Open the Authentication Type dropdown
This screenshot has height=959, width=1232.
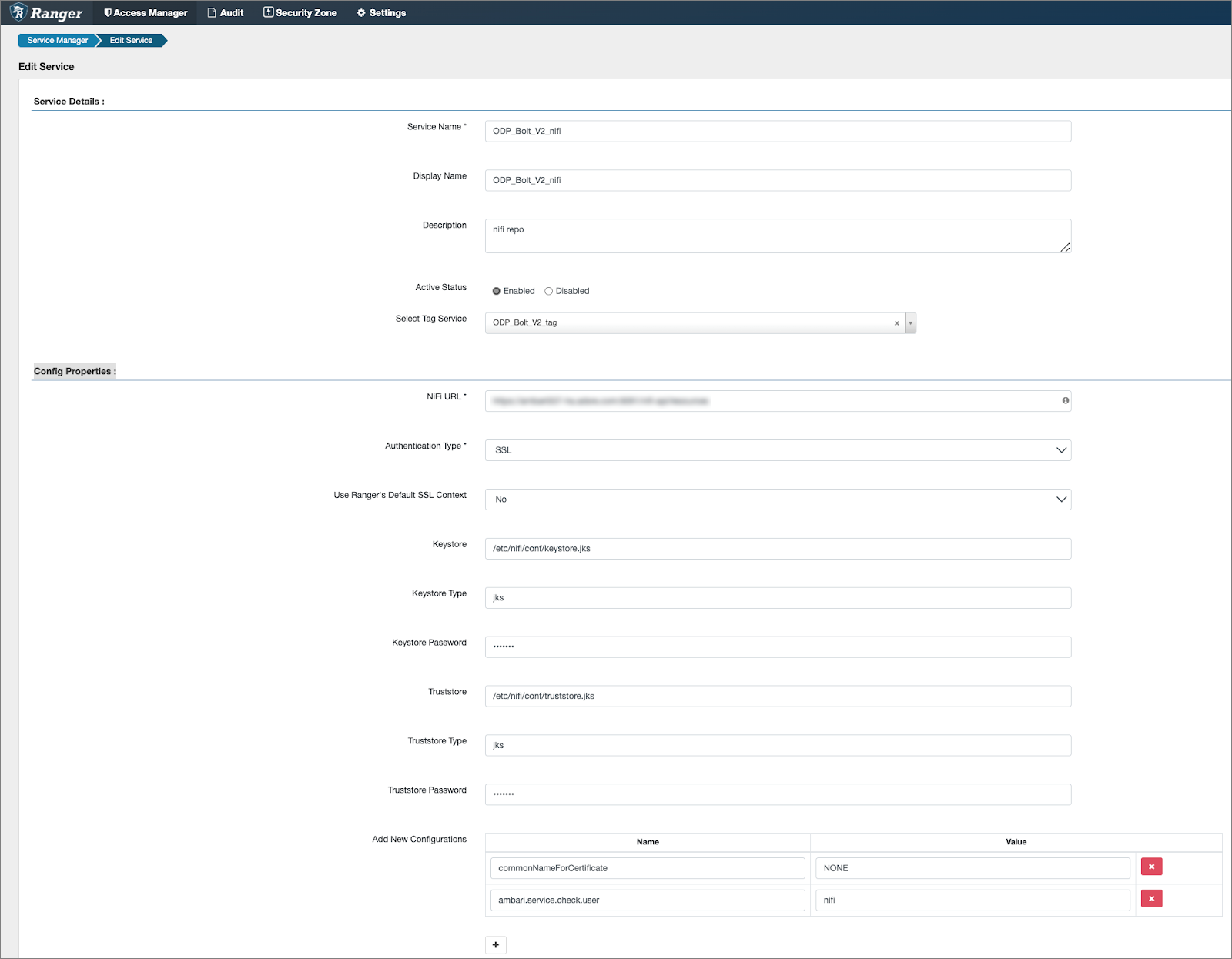778,450
